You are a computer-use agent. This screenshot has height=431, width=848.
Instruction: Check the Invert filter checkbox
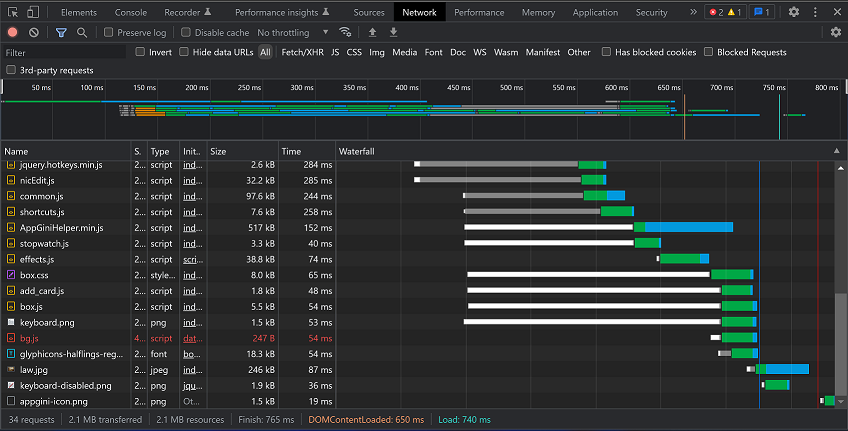[140, 52]
